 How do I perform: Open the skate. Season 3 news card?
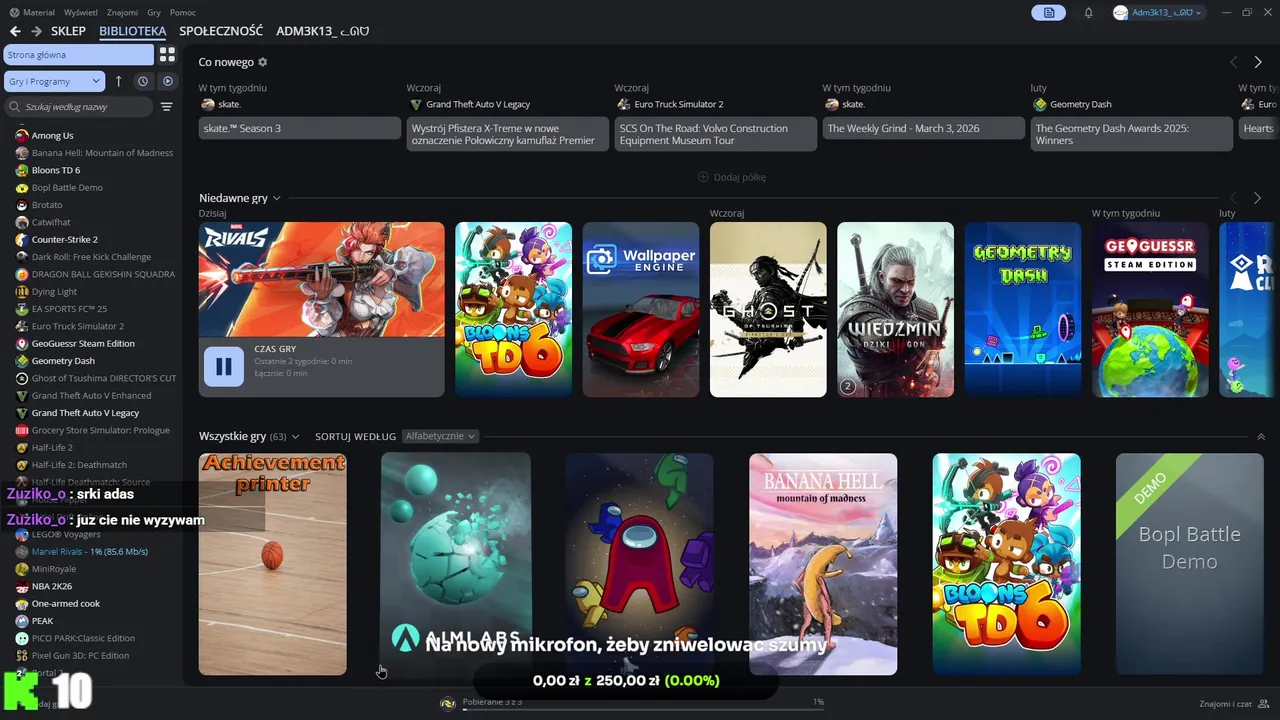(x=300, y=128)
